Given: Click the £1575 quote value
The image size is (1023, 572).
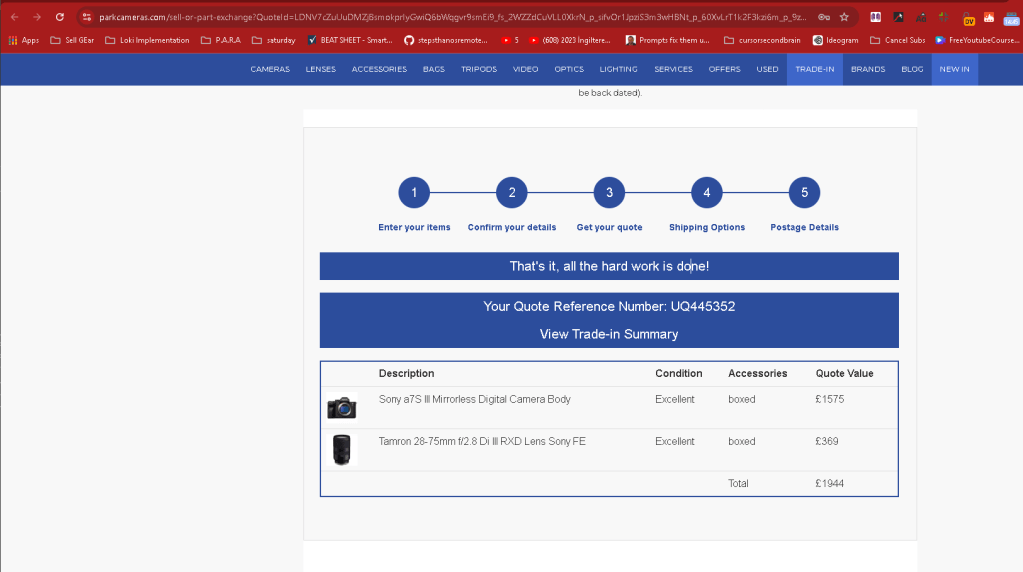Looking at the screenshot, I should pyautogui.click(x=829, y=399).
